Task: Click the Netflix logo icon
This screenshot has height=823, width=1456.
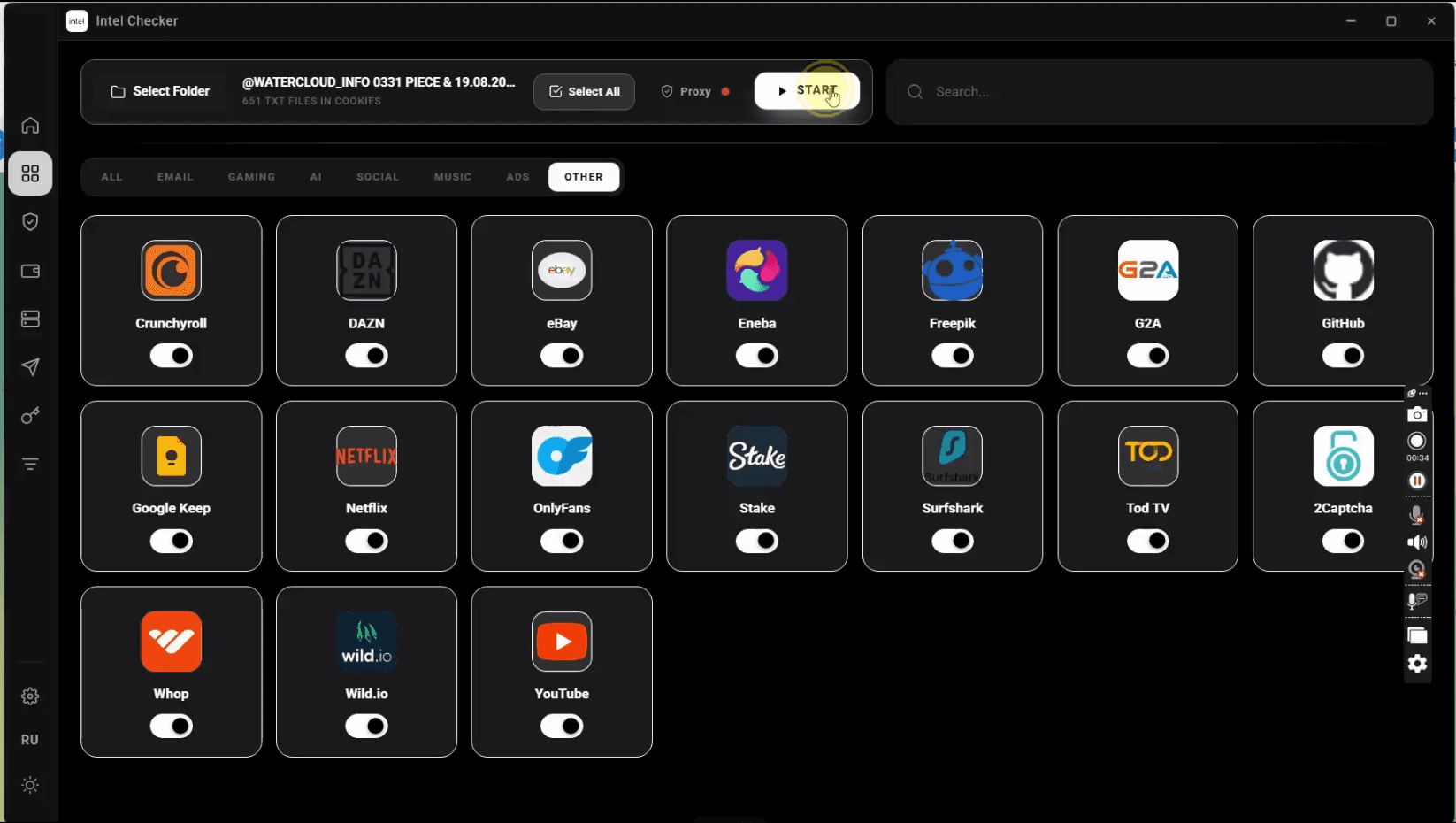Action: (366, 456)
